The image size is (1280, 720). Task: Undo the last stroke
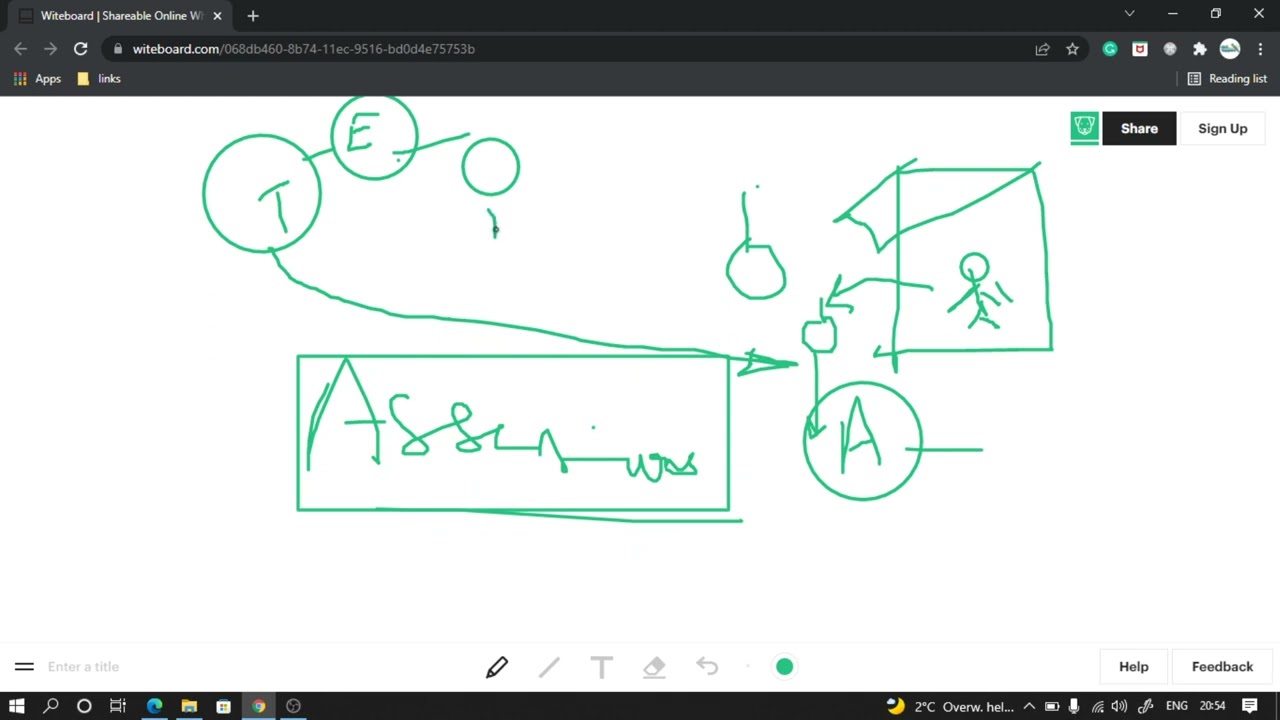pyautogui.click(x=707, y=667)
